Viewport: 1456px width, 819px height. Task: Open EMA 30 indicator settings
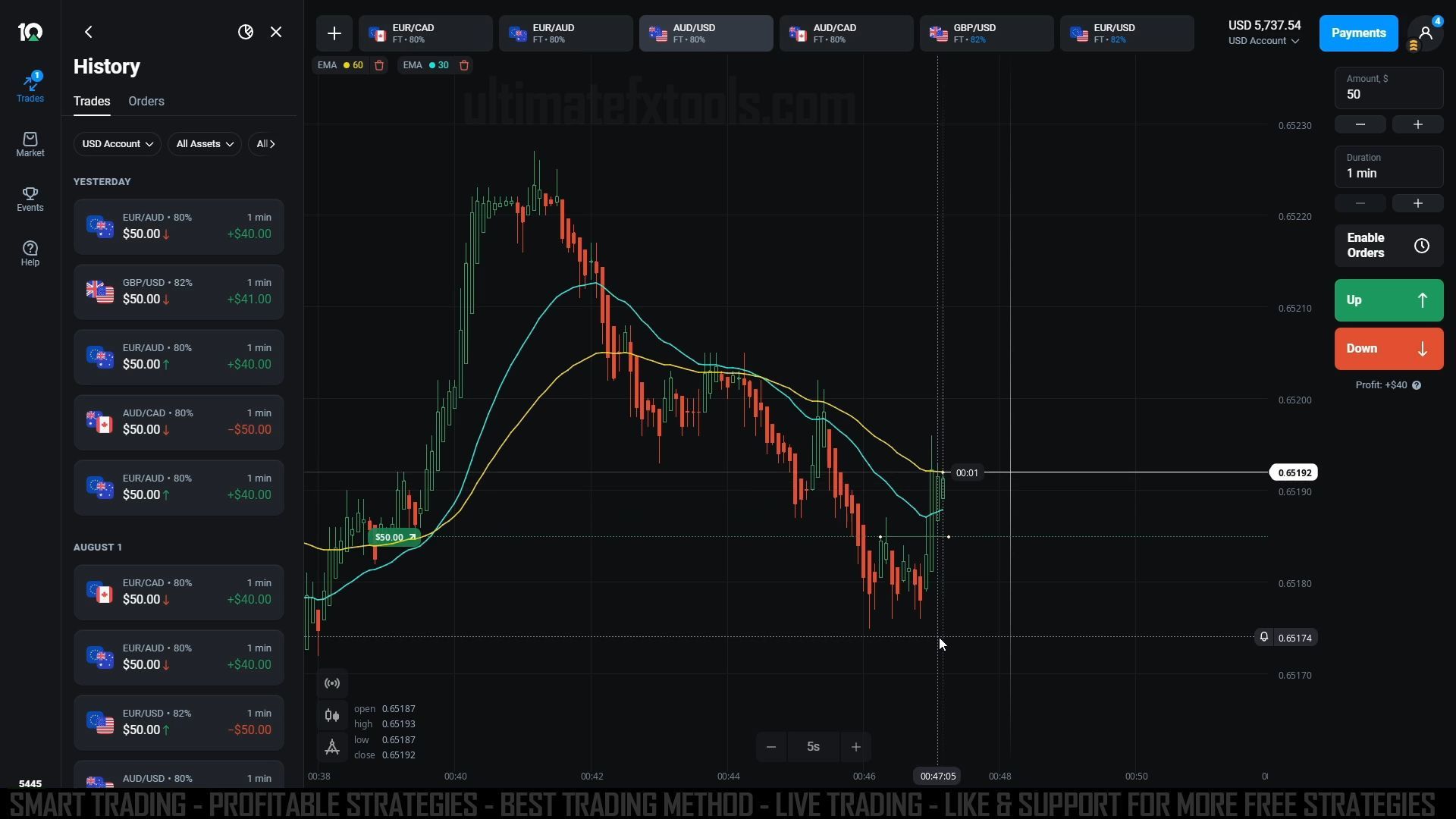(x=425, y=65)
